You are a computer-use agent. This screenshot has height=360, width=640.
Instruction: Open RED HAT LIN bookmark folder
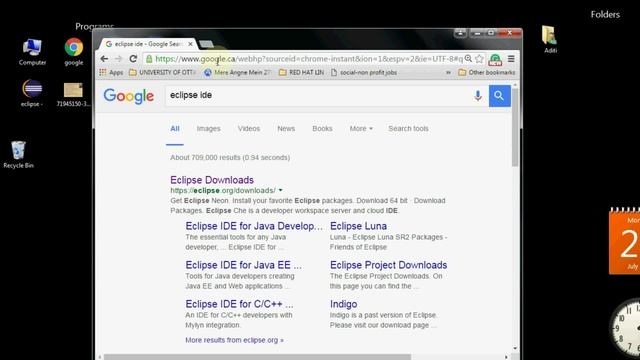(x=302, y=72)
